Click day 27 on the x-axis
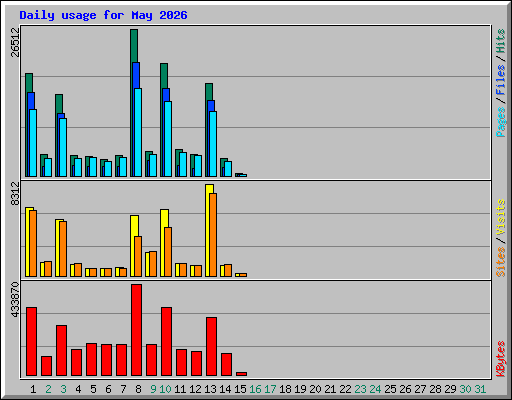512x400 pixels. (x=420, y=389)
